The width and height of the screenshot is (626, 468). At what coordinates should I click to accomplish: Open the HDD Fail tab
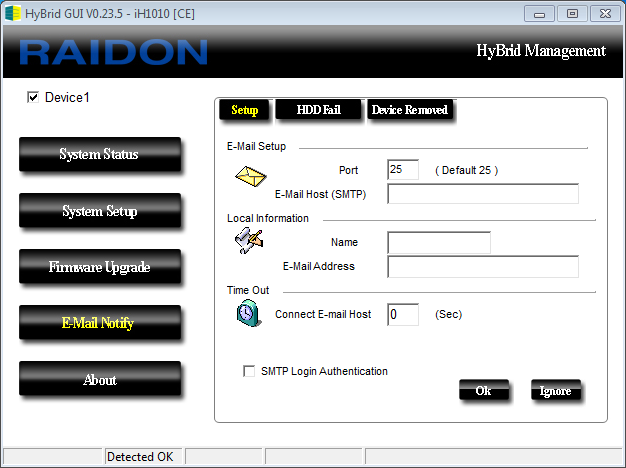(x=318, y=110)
